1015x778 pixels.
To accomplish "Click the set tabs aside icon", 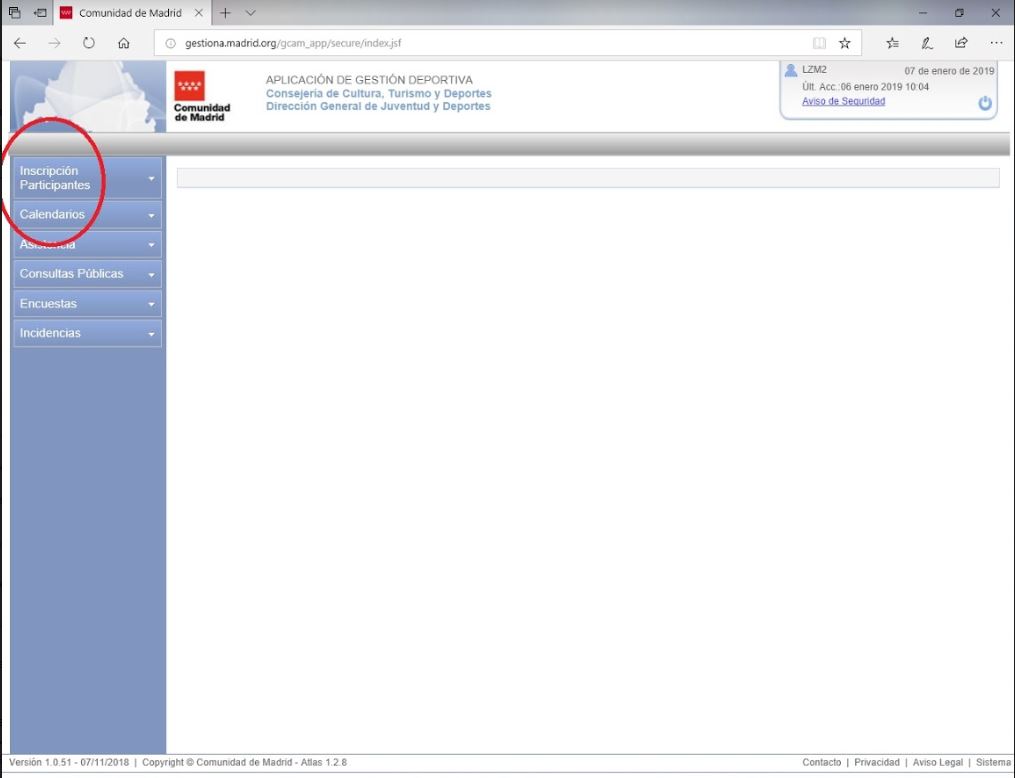I will point(40,13).
